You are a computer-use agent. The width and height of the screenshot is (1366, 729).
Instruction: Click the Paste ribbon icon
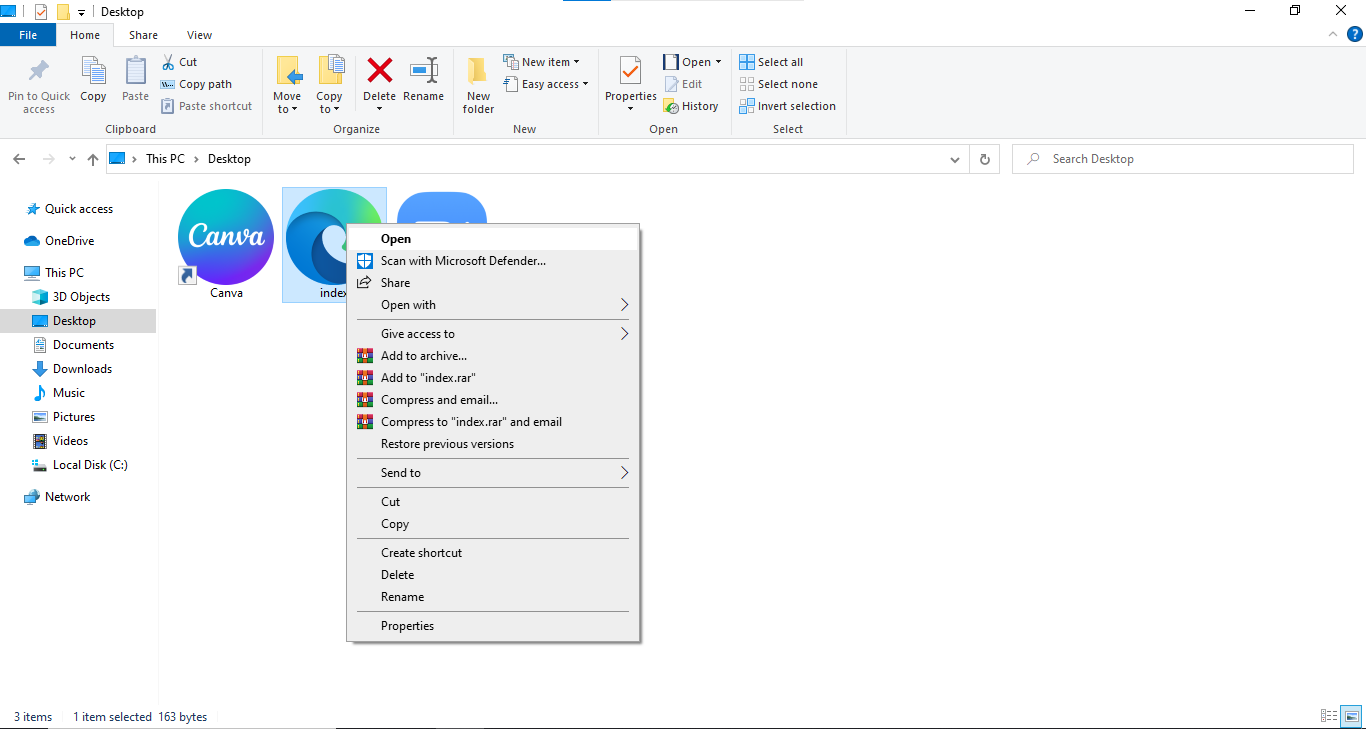135,71
